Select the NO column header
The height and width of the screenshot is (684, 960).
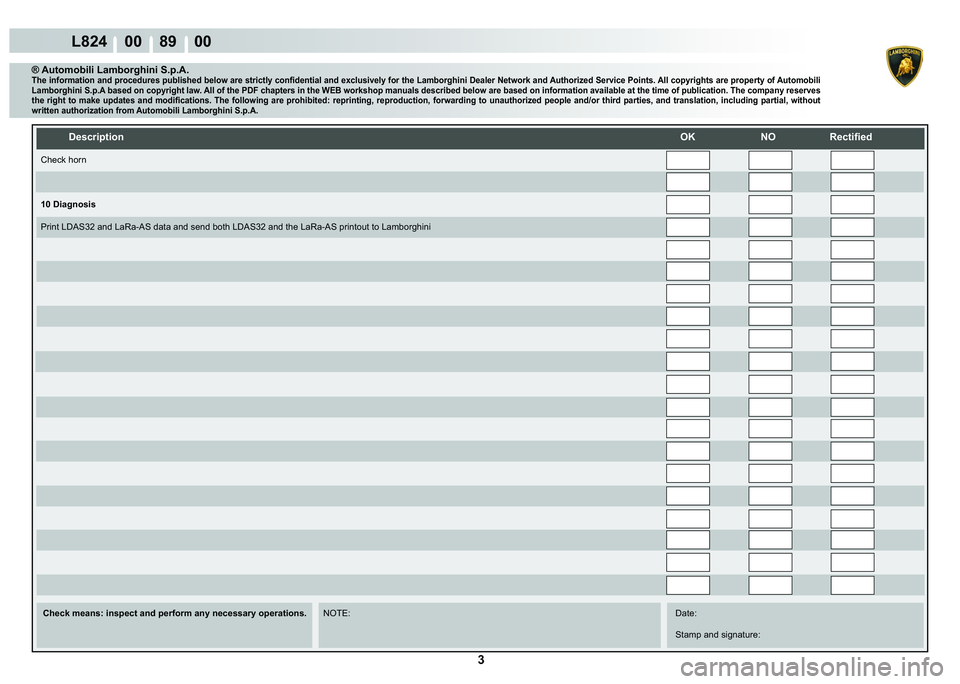[x=768, y=137]
